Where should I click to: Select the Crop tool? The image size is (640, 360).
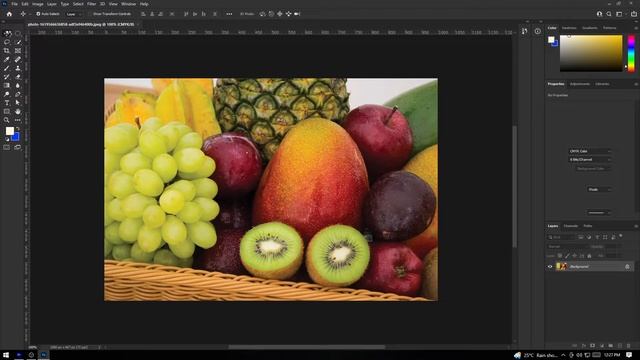coord(7,51)
